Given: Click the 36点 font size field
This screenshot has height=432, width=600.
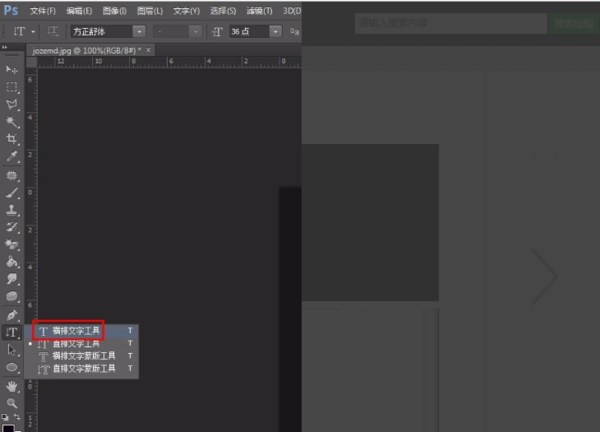Looking at the screenshot, I should coord(249,32).
